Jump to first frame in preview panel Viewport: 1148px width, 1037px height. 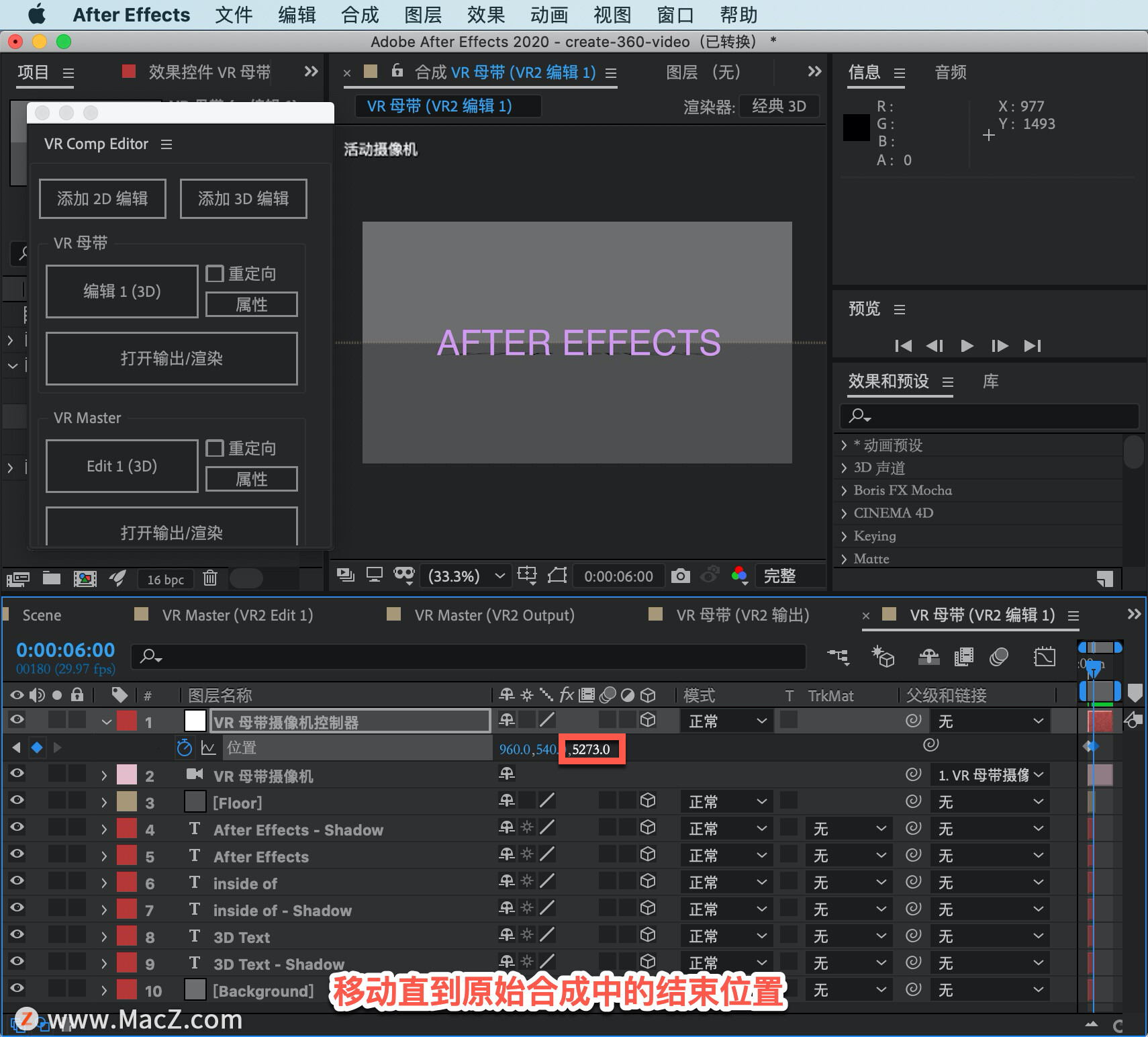tap(903, 345)
